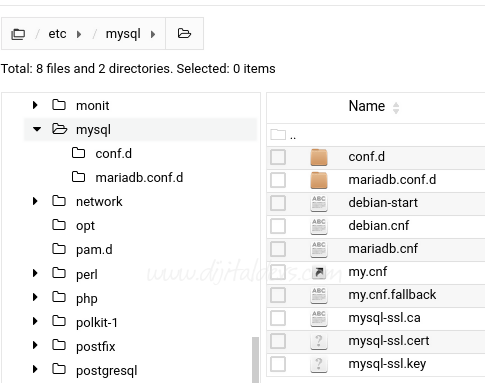Open the mariadb.cnf file name
This screenshot has height=383, width=485.
tap(383, 249)
